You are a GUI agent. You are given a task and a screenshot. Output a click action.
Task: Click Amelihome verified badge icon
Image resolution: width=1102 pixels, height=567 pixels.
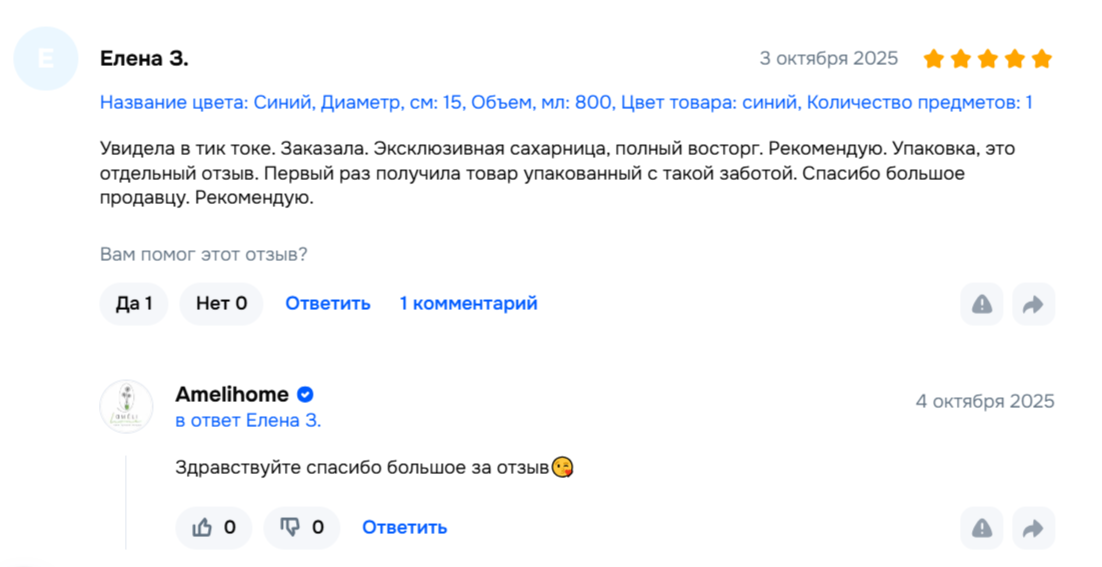click(305, 395)
